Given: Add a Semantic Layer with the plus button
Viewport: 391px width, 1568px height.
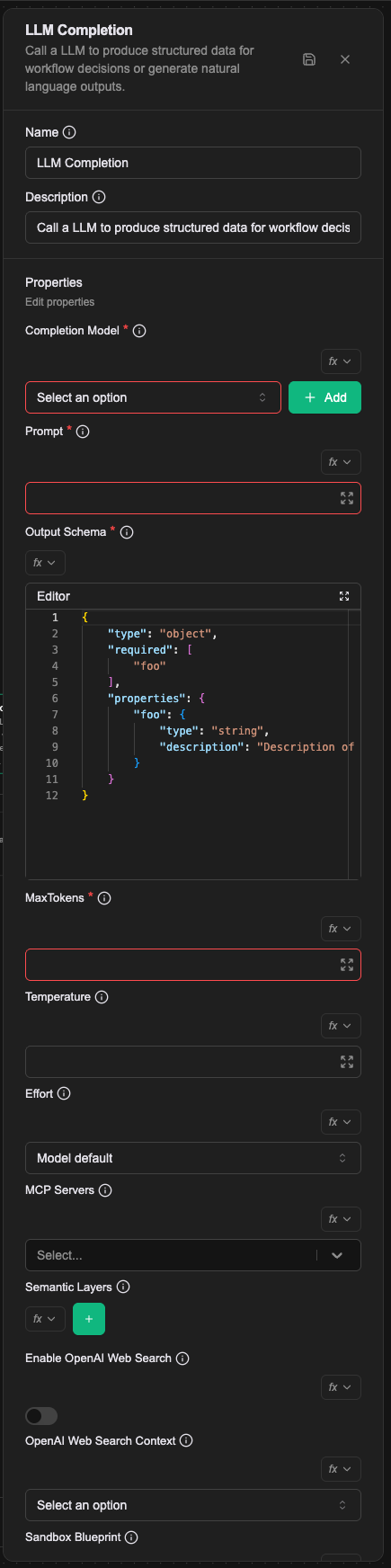Looking at the screenshot, I should (x=89, y=1319).
